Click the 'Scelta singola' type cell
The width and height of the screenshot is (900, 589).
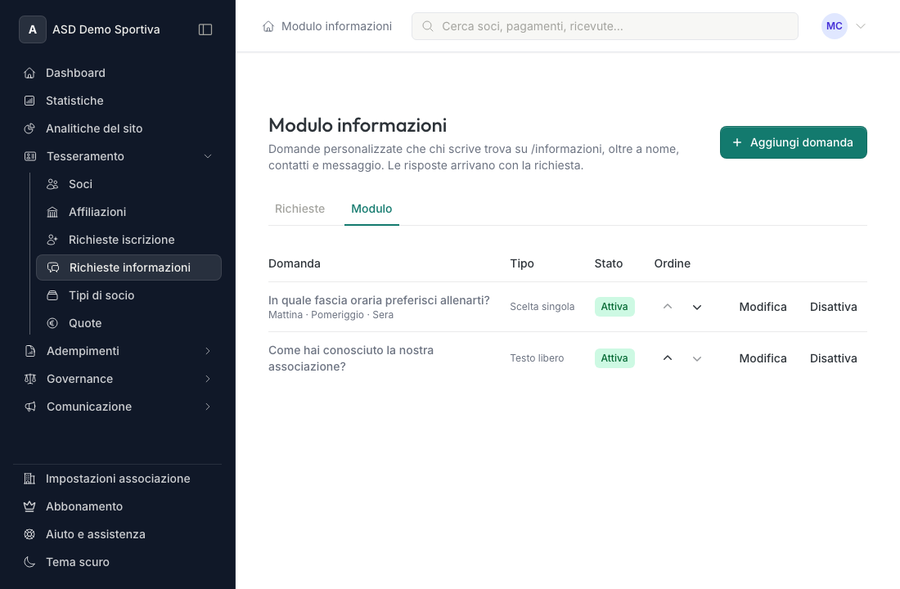click(542, 307)
